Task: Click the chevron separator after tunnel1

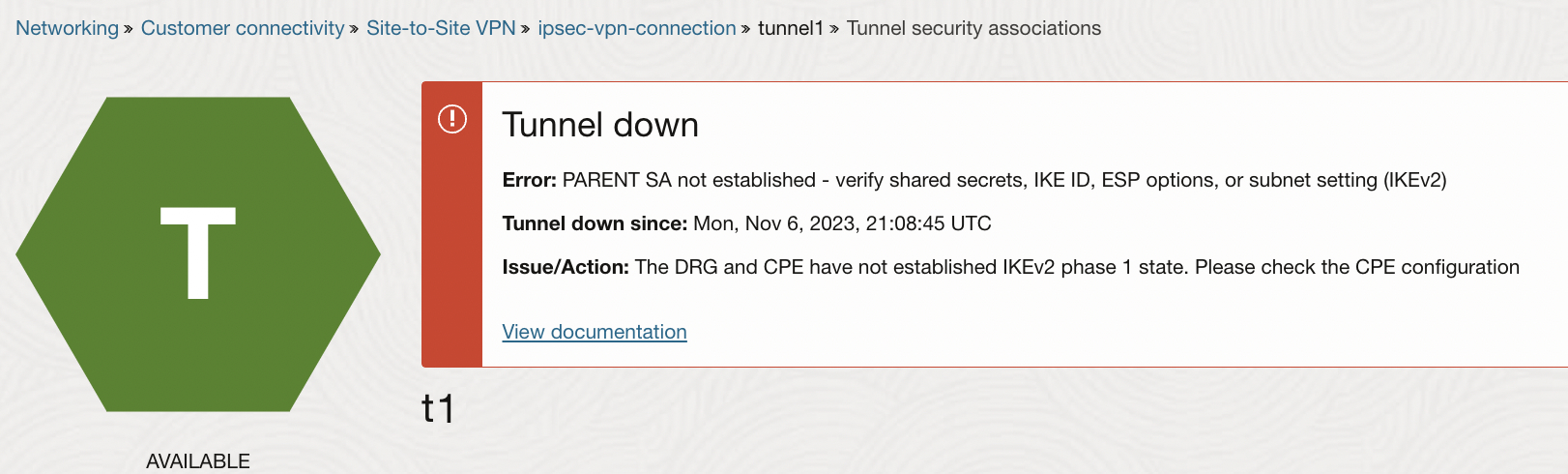Action: click(834, 29)
